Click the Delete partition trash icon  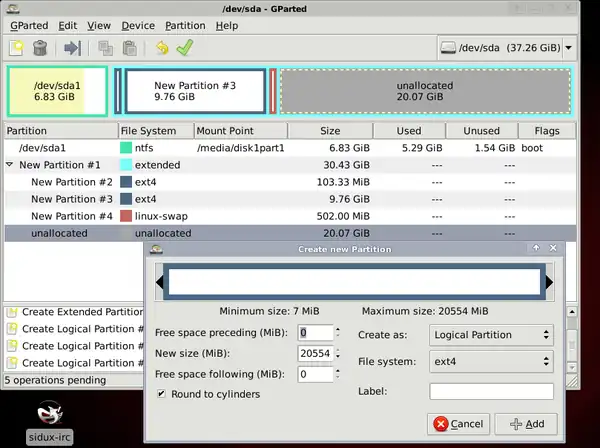coord(40,47)
